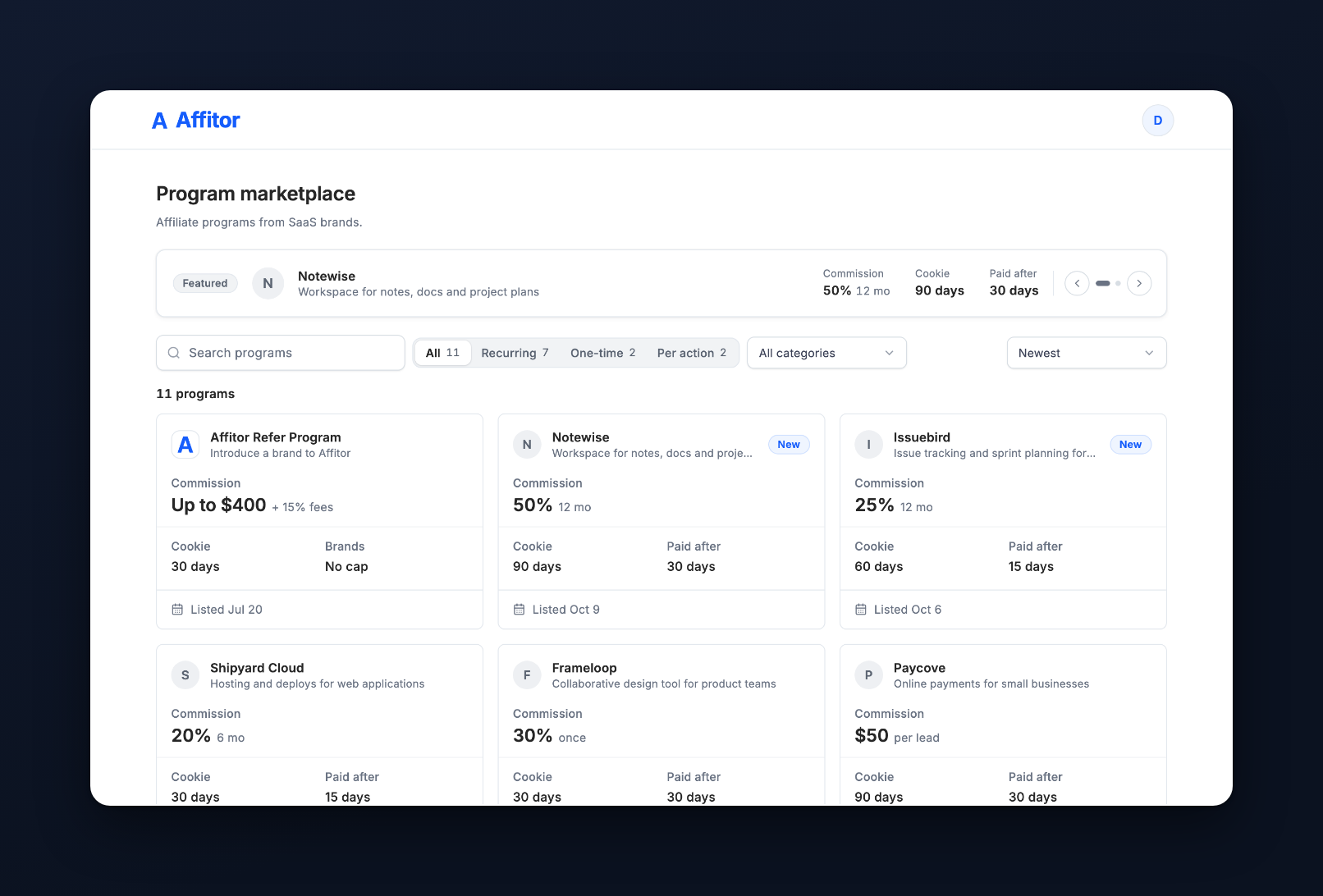This screenshot has width=1323, height=896.
Task: Click 'Listed Oct 9' date text
Action: tap(566, 610)
